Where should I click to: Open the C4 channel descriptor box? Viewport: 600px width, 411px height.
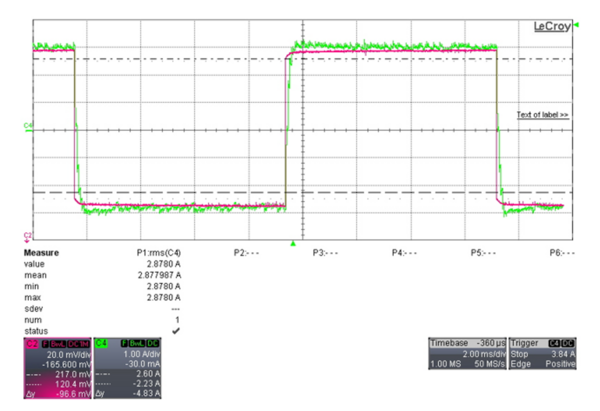(x=128, y=366)
